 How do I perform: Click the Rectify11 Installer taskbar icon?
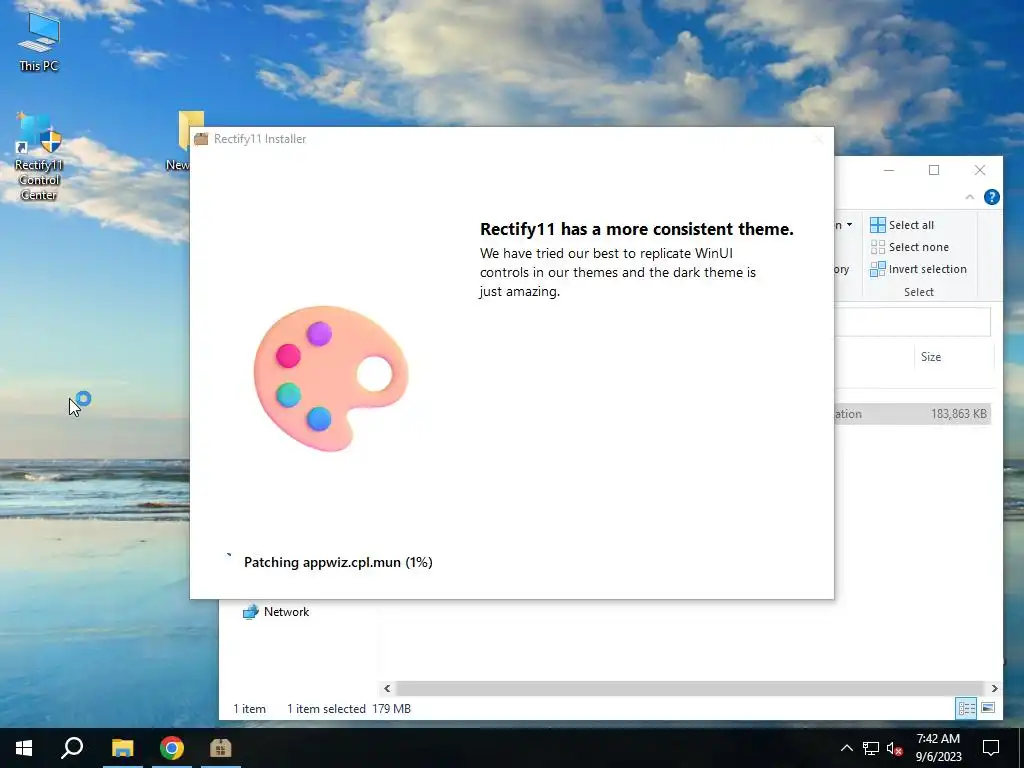pyautogui.click(x=221, y=748)
